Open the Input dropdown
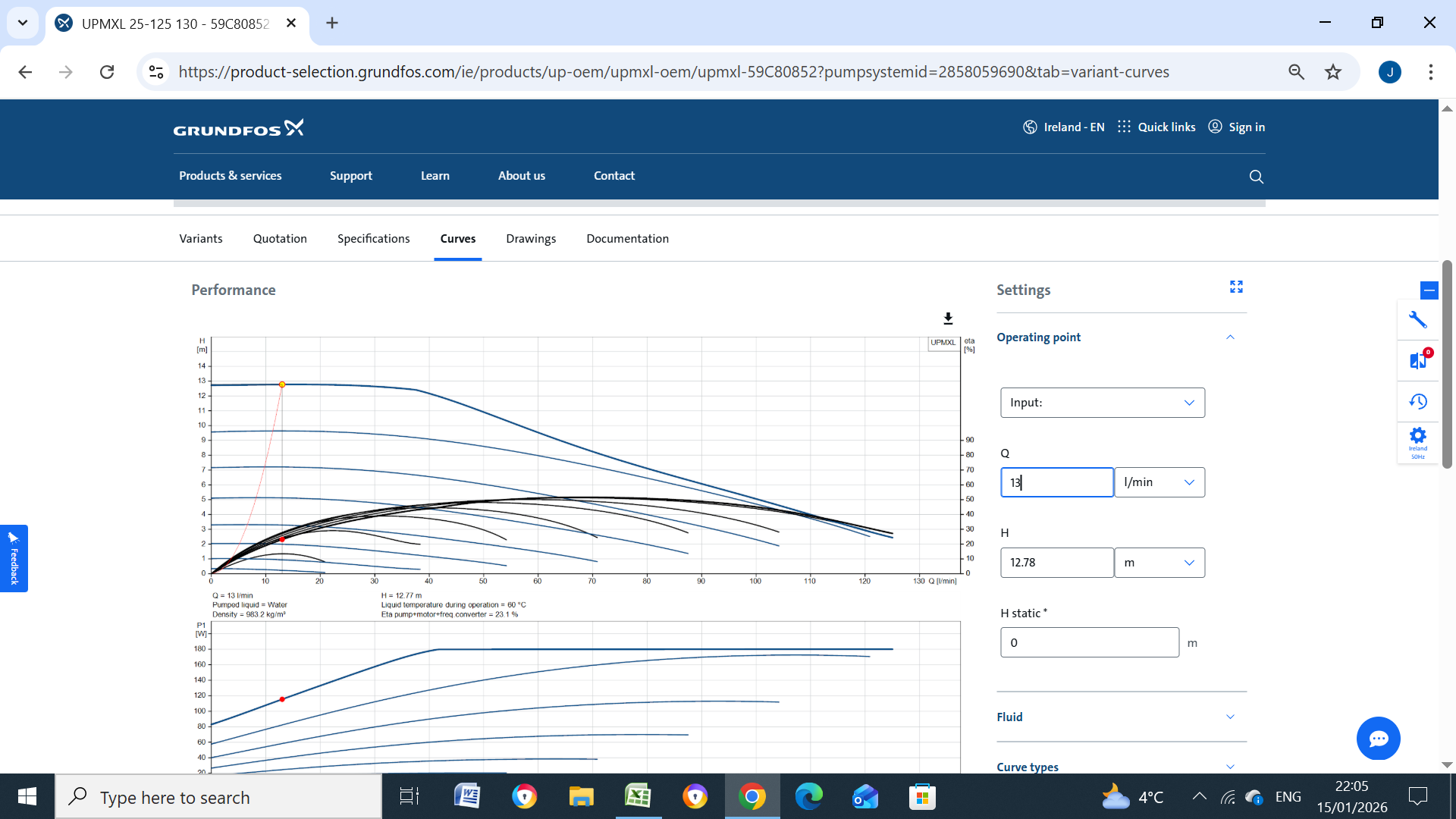 (x=1102, y=403)
